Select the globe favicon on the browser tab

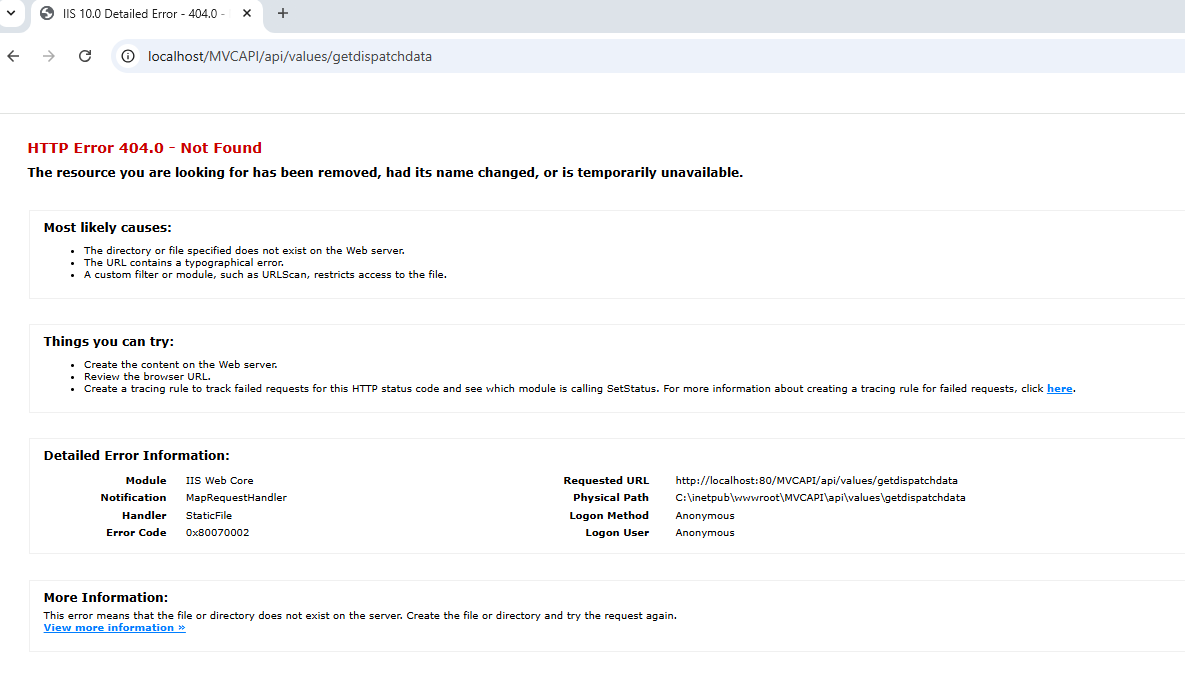pyautogui.click(x=45, y=14)
